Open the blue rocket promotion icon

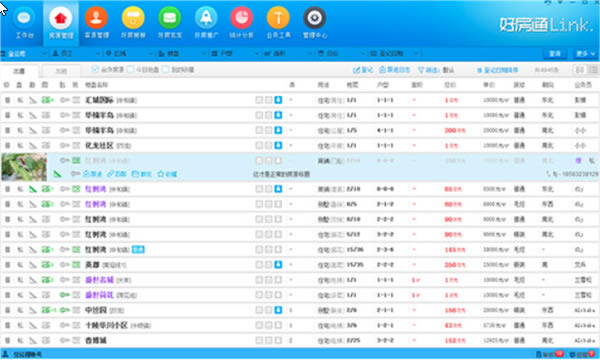click(x=206, y=23)
